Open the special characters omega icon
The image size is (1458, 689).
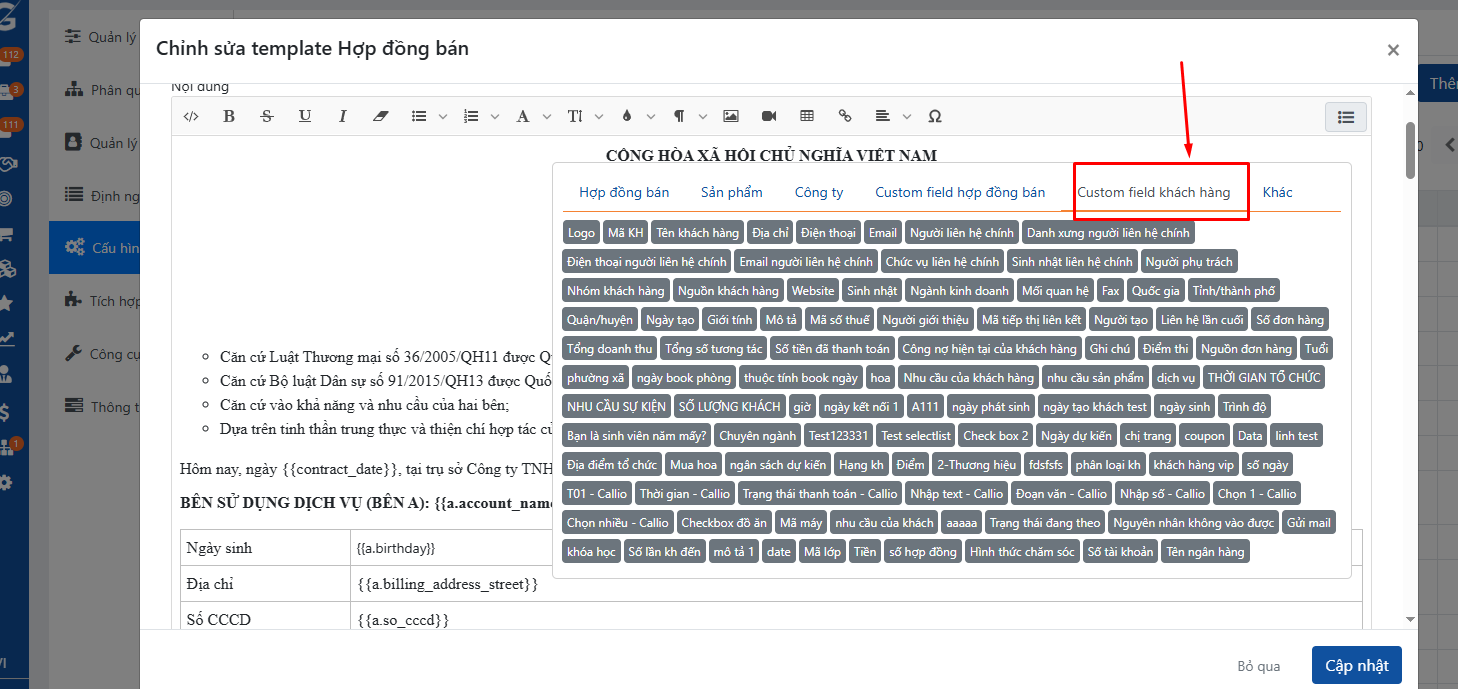[x=935, y=116]
